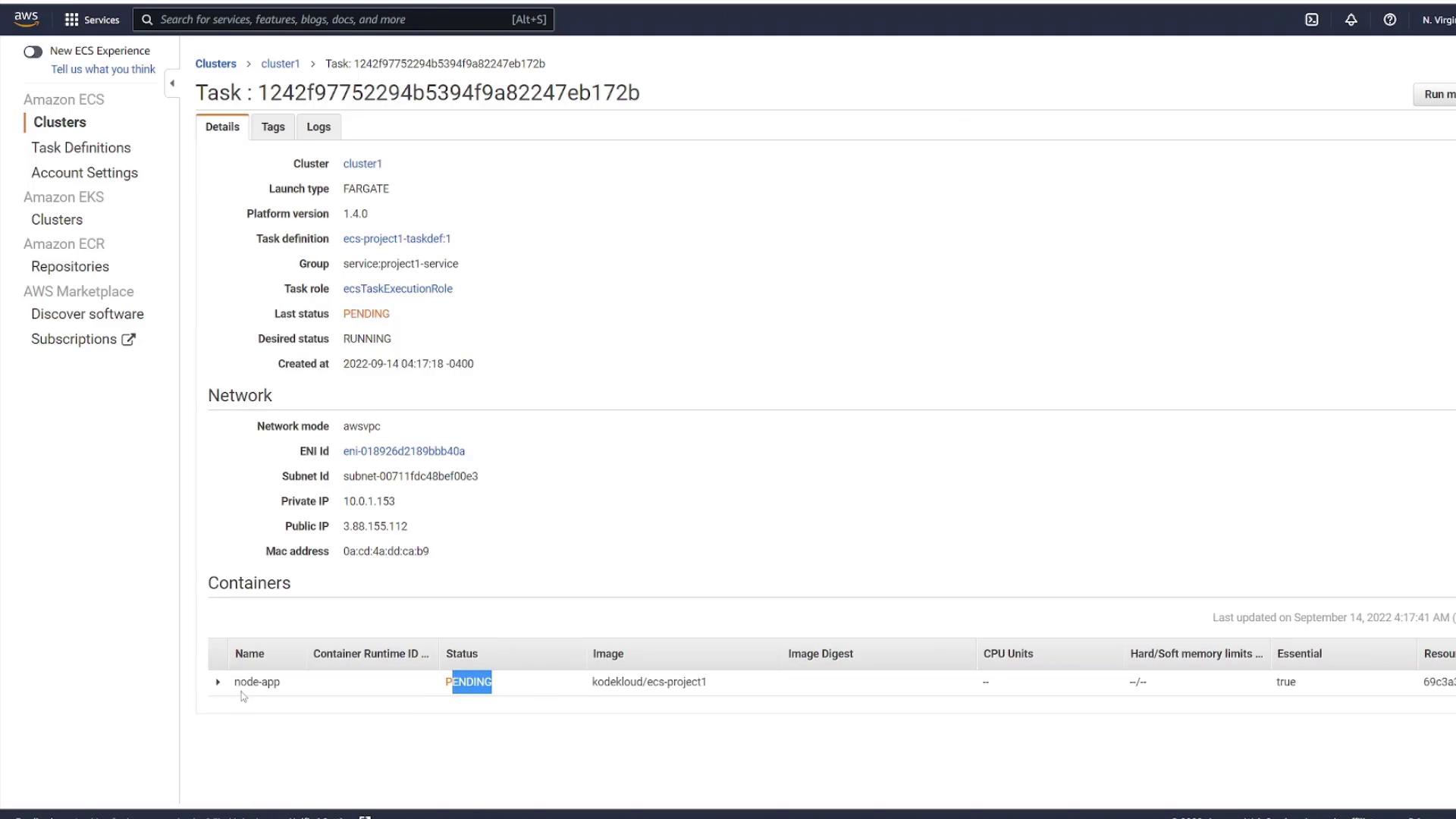Focus the AWS services search field
Image resolution: width=1456 pixels, height=819 pixels.
344,20
